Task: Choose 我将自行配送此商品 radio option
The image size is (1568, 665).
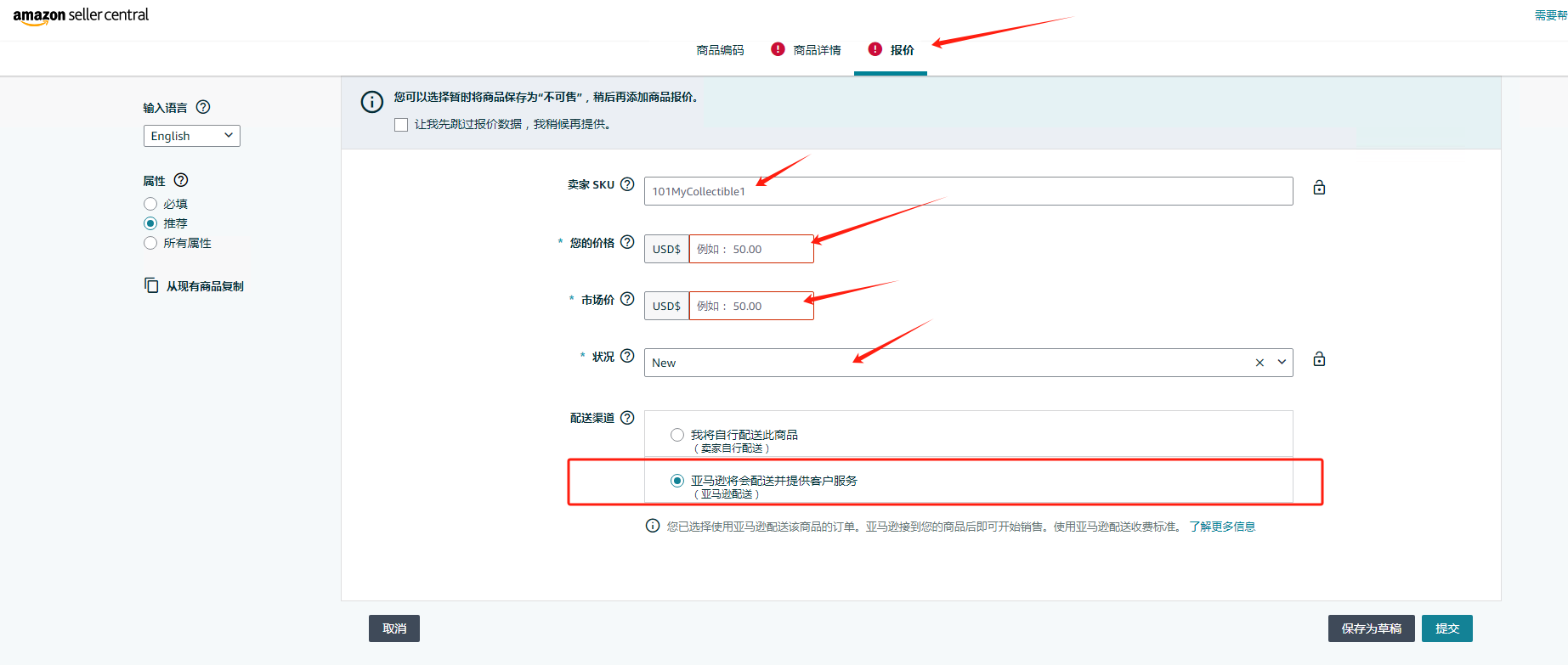Action: (677, 435)
